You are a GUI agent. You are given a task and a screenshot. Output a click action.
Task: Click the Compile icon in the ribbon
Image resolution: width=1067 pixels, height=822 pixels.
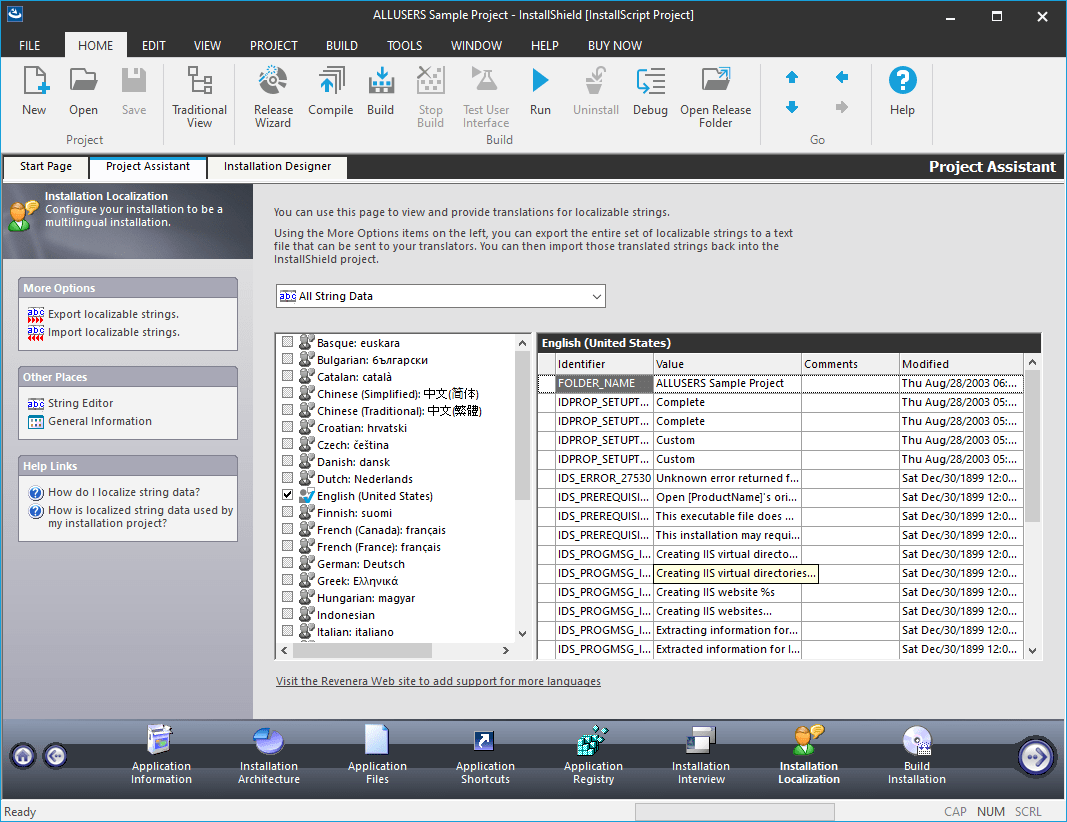click(330, 95)
